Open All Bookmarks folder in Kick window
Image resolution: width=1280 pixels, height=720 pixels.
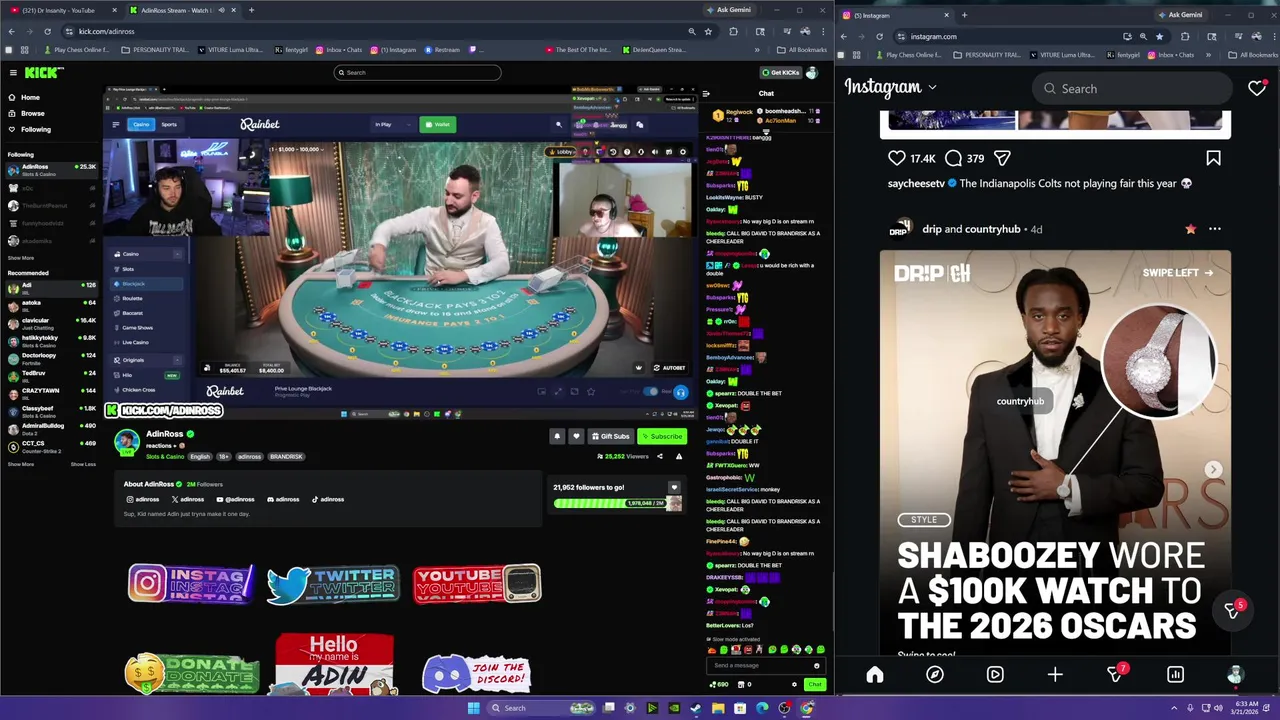tap(802, 50)
